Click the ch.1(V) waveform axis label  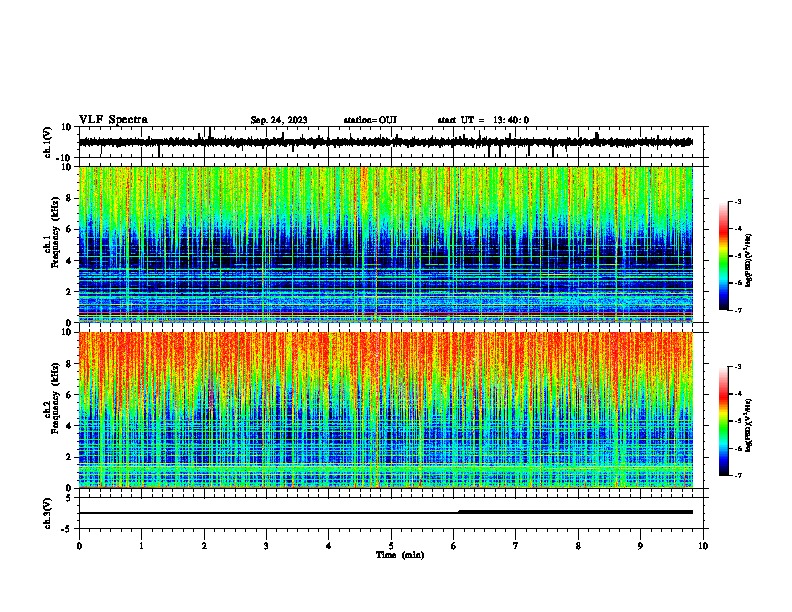48,142
